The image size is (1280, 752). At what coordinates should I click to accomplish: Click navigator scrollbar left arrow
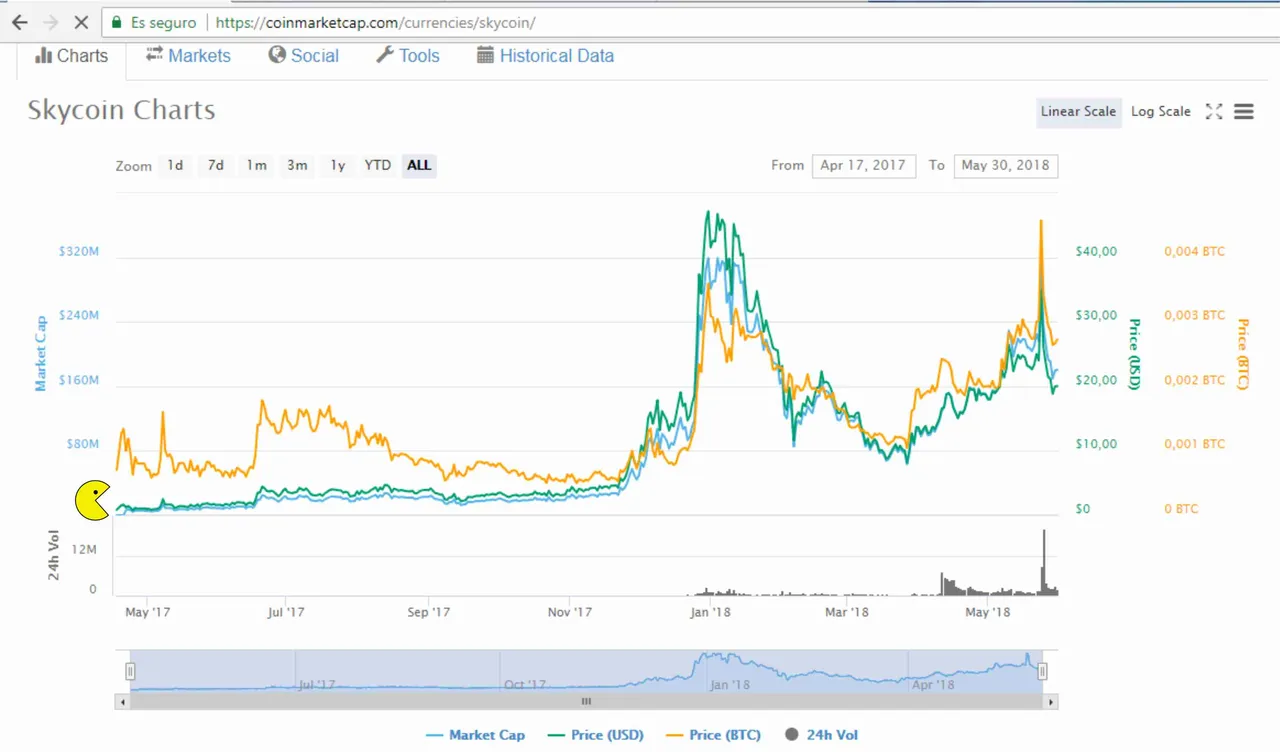pos(122,702)
